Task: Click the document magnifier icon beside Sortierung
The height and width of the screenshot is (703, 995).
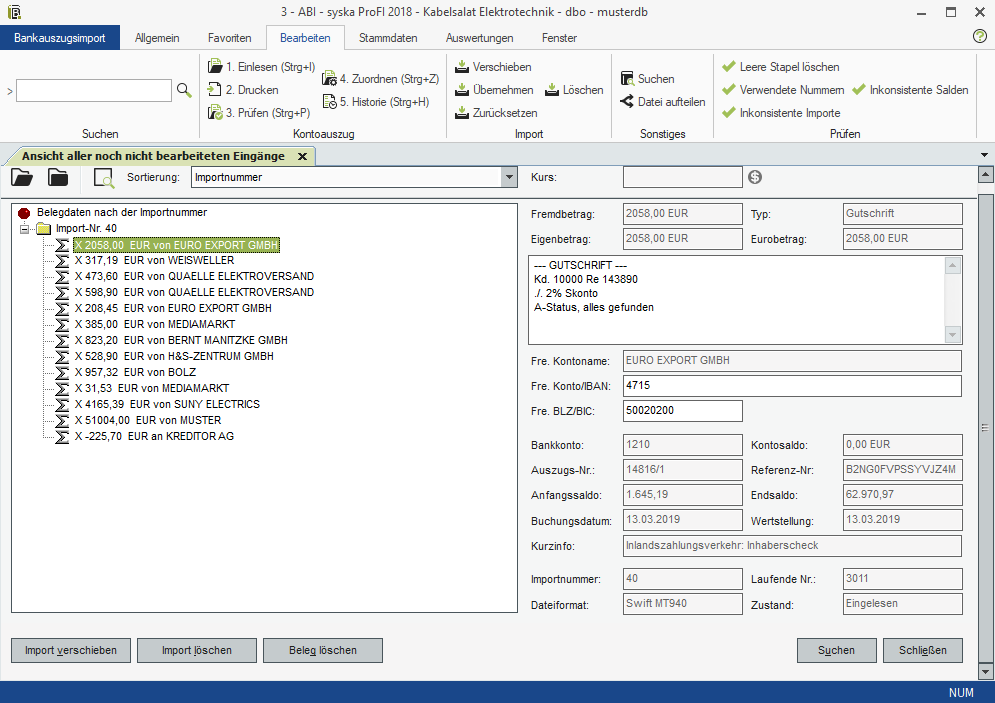Action: (103, 178)
